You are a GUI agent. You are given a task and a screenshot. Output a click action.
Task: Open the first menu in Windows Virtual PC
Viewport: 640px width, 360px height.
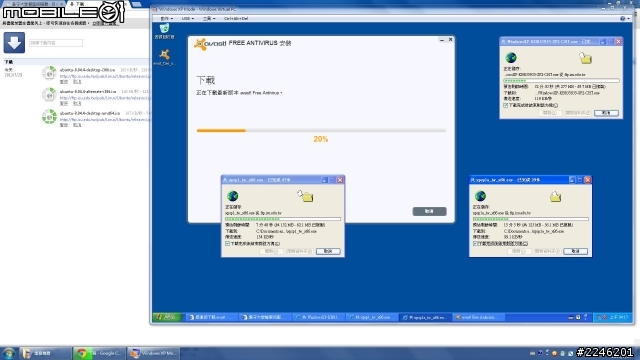point(166,18)
